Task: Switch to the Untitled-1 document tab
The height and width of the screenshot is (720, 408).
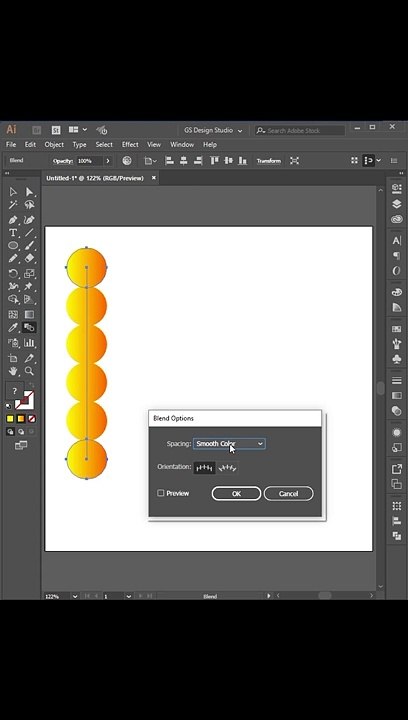Action: tap(95, 178)
